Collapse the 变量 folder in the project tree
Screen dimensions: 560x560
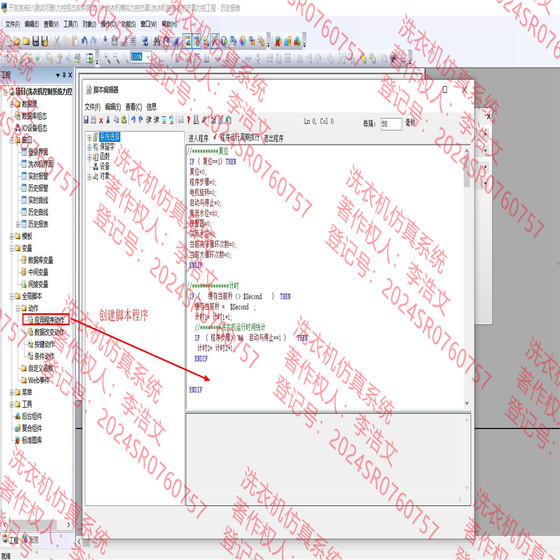coord(11,248)
